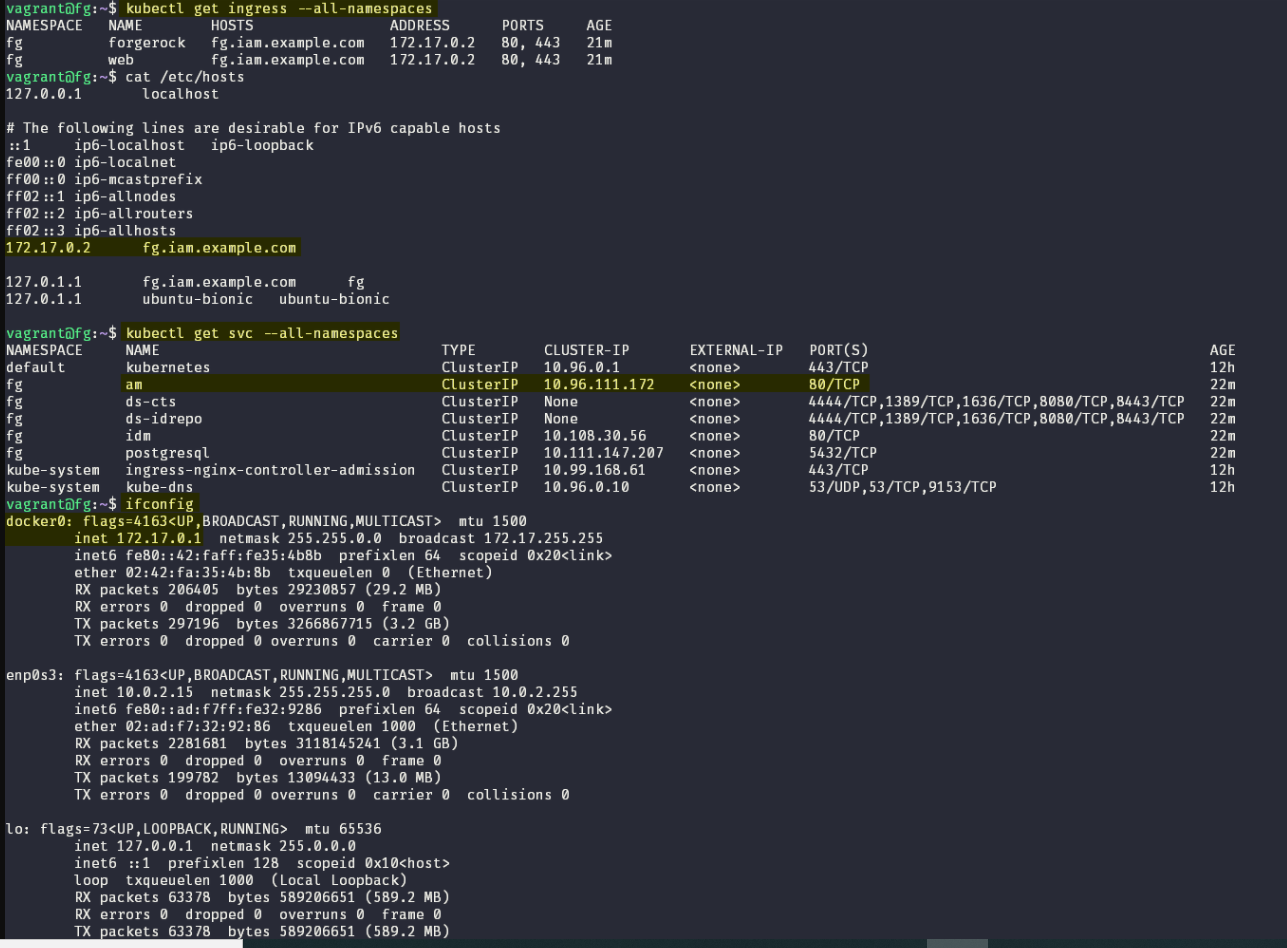The image size is (1287, 948).
Task: Click the 'ds-cts' service name
Action: [151, 401]
